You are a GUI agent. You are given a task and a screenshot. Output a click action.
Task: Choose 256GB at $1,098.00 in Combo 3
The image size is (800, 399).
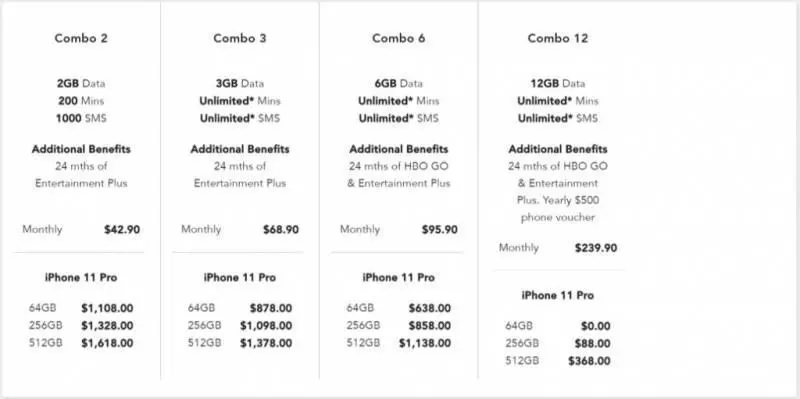pyautogui.click(x=240, y=326)
